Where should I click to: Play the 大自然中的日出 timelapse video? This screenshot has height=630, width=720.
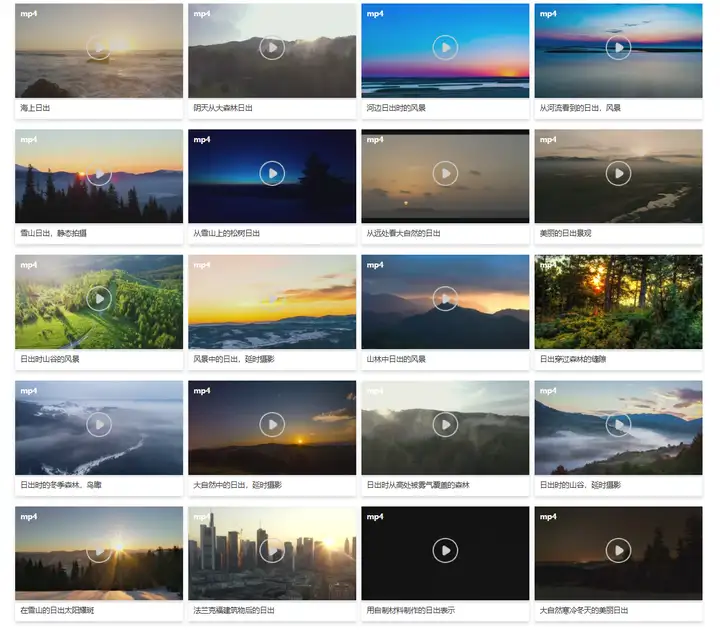[272, 424]
